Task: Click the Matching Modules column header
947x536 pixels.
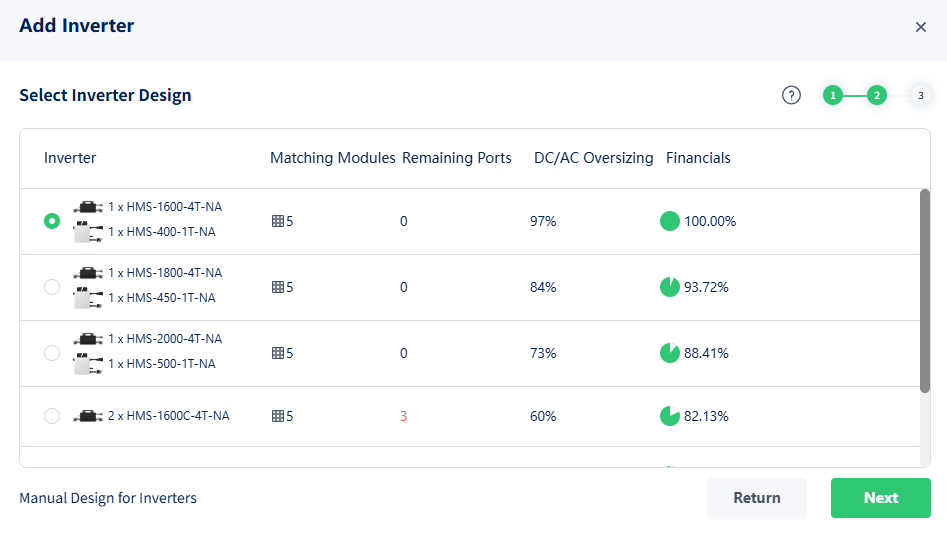Action: point(333,158)
